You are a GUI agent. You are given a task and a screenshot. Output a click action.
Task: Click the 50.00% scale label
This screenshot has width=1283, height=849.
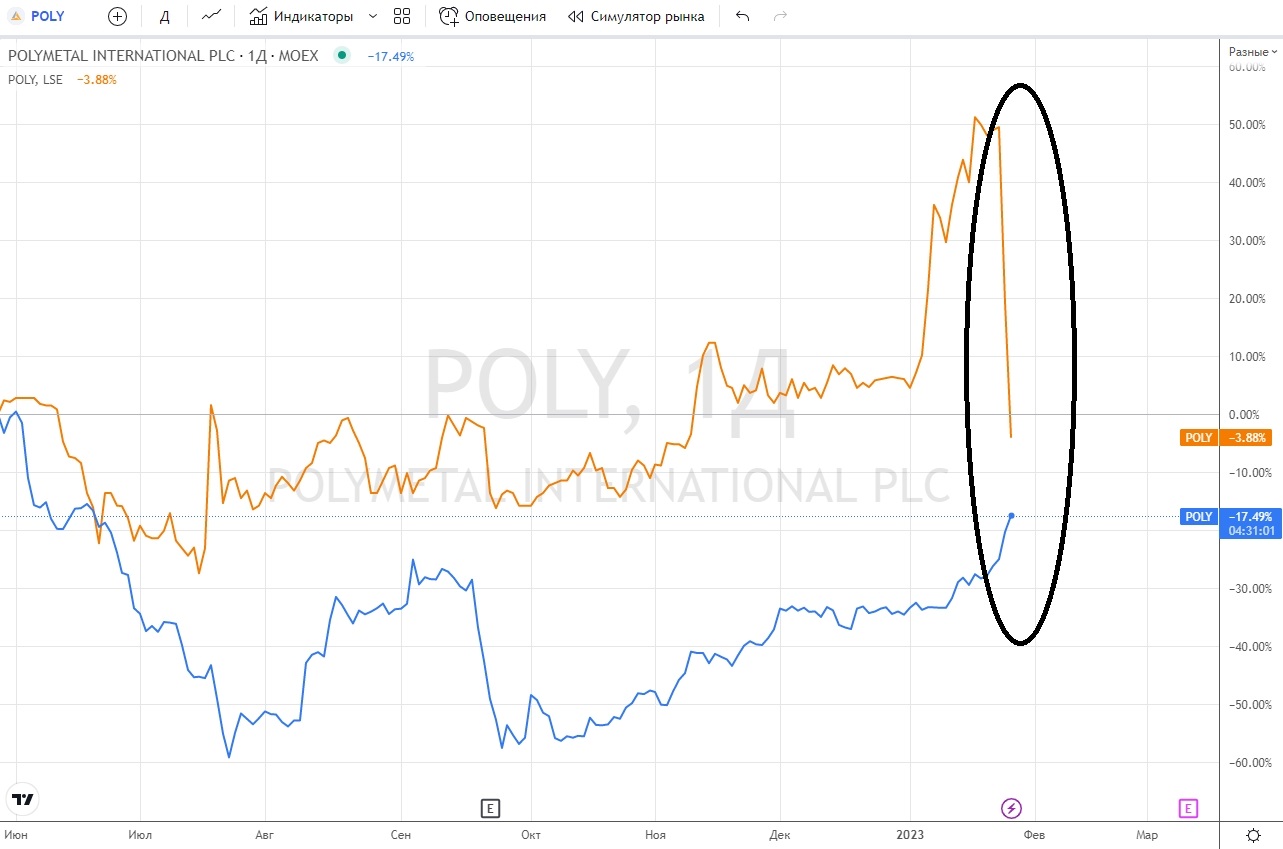1245,125
